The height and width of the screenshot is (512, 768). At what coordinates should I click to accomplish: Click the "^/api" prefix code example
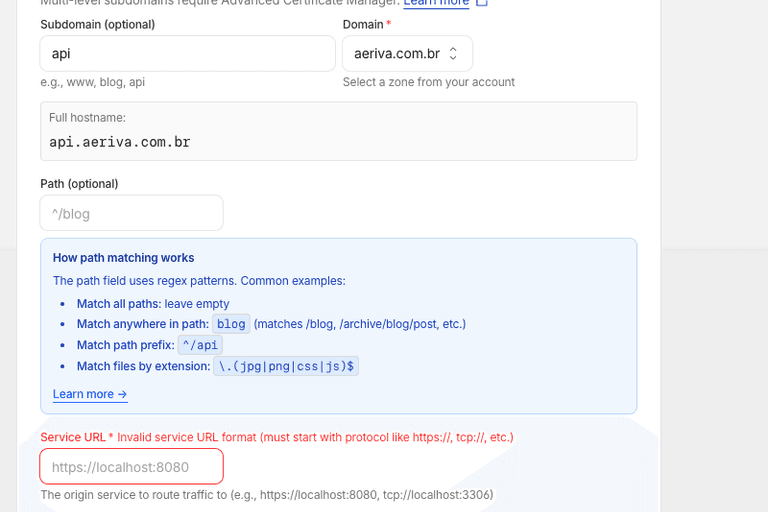coord(200,345)
